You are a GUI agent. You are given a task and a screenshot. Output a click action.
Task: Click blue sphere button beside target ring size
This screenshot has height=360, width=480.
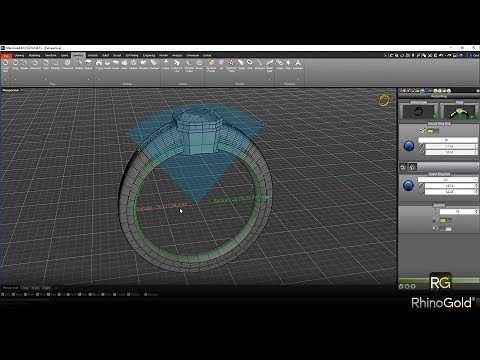click(x=408, y=185)
